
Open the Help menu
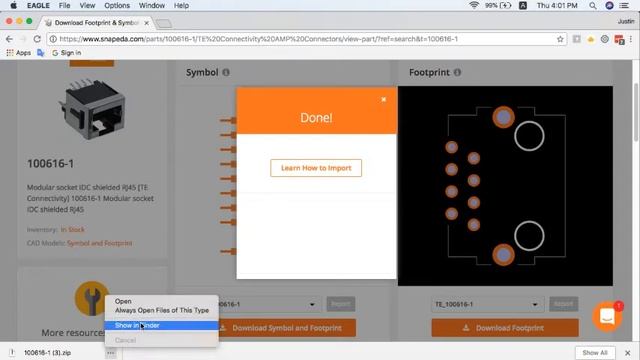point(181,6)
